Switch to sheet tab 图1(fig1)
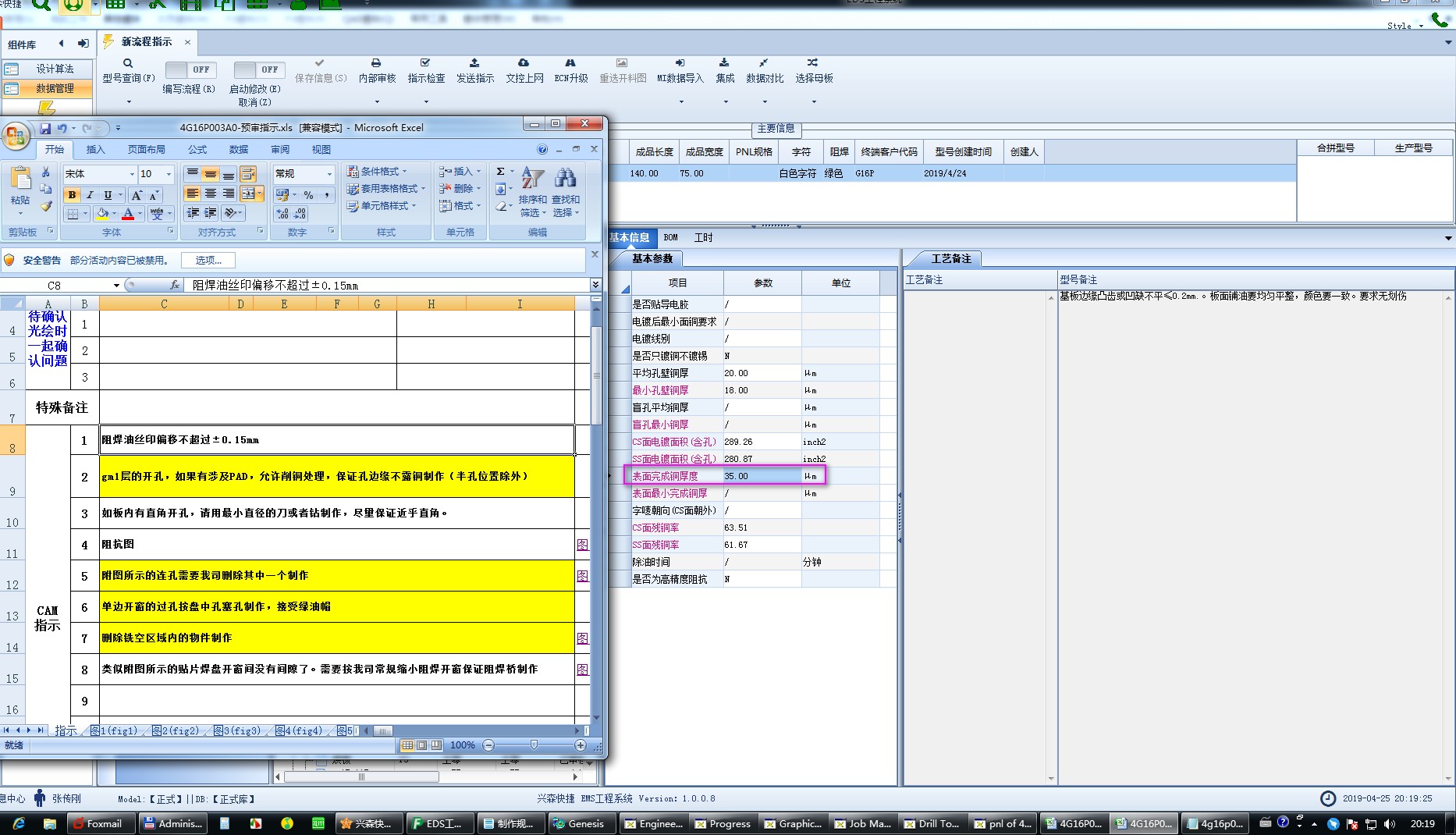Viewport: 1456px width, 835px height. (115, 731)
